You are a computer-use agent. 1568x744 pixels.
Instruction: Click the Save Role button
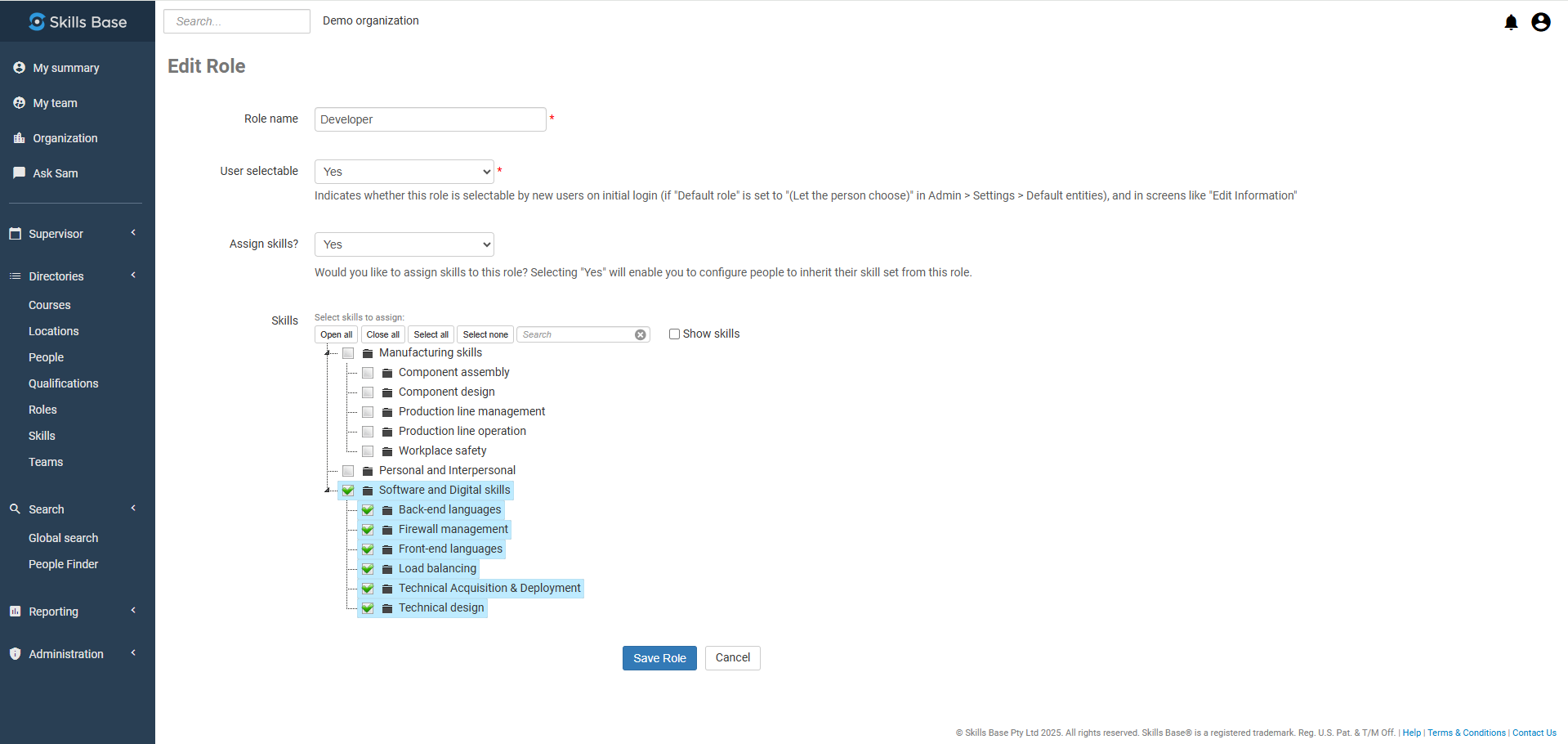point(659,658)
